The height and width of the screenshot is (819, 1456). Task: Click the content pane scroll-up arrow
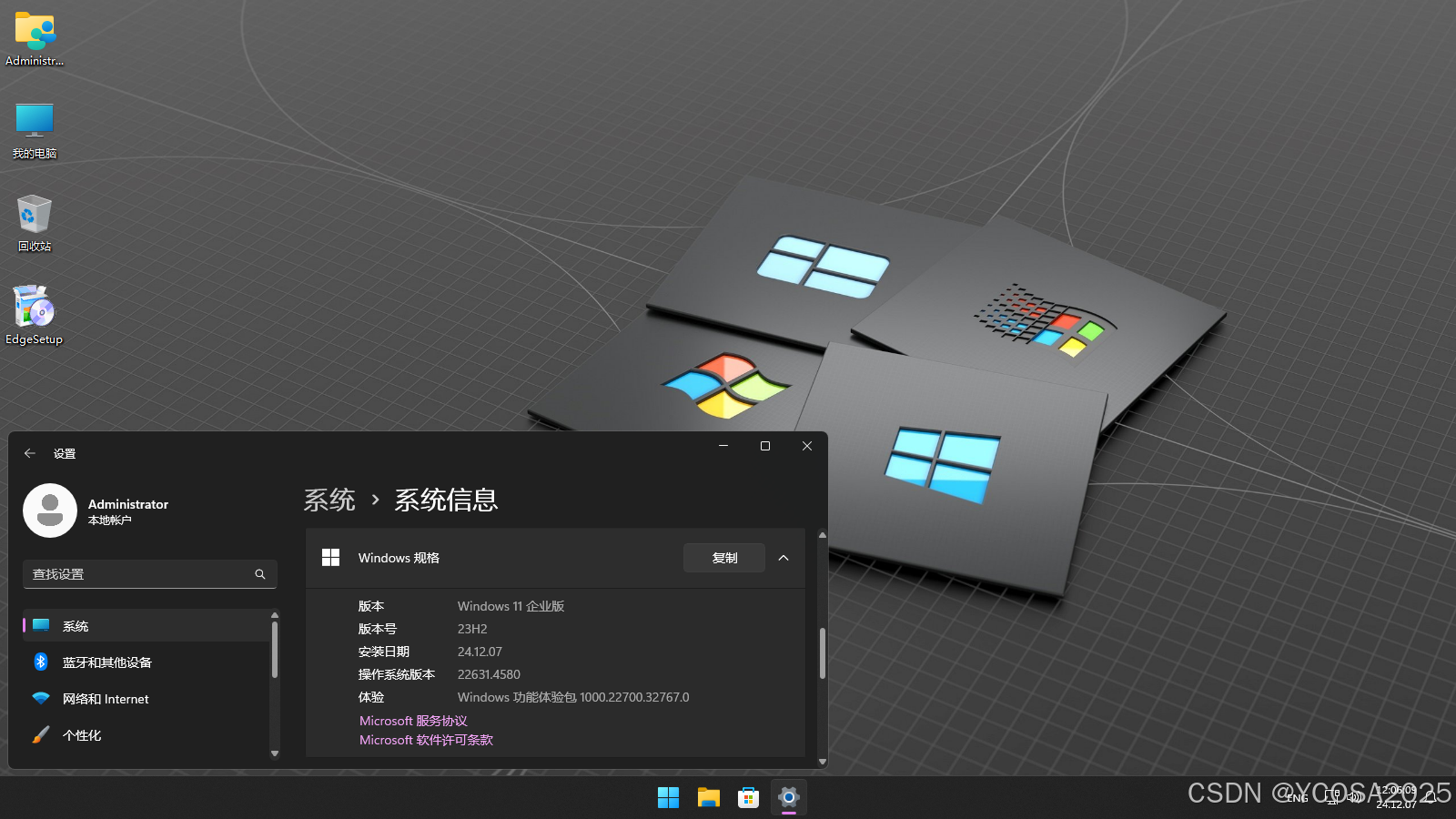point(823,535)
